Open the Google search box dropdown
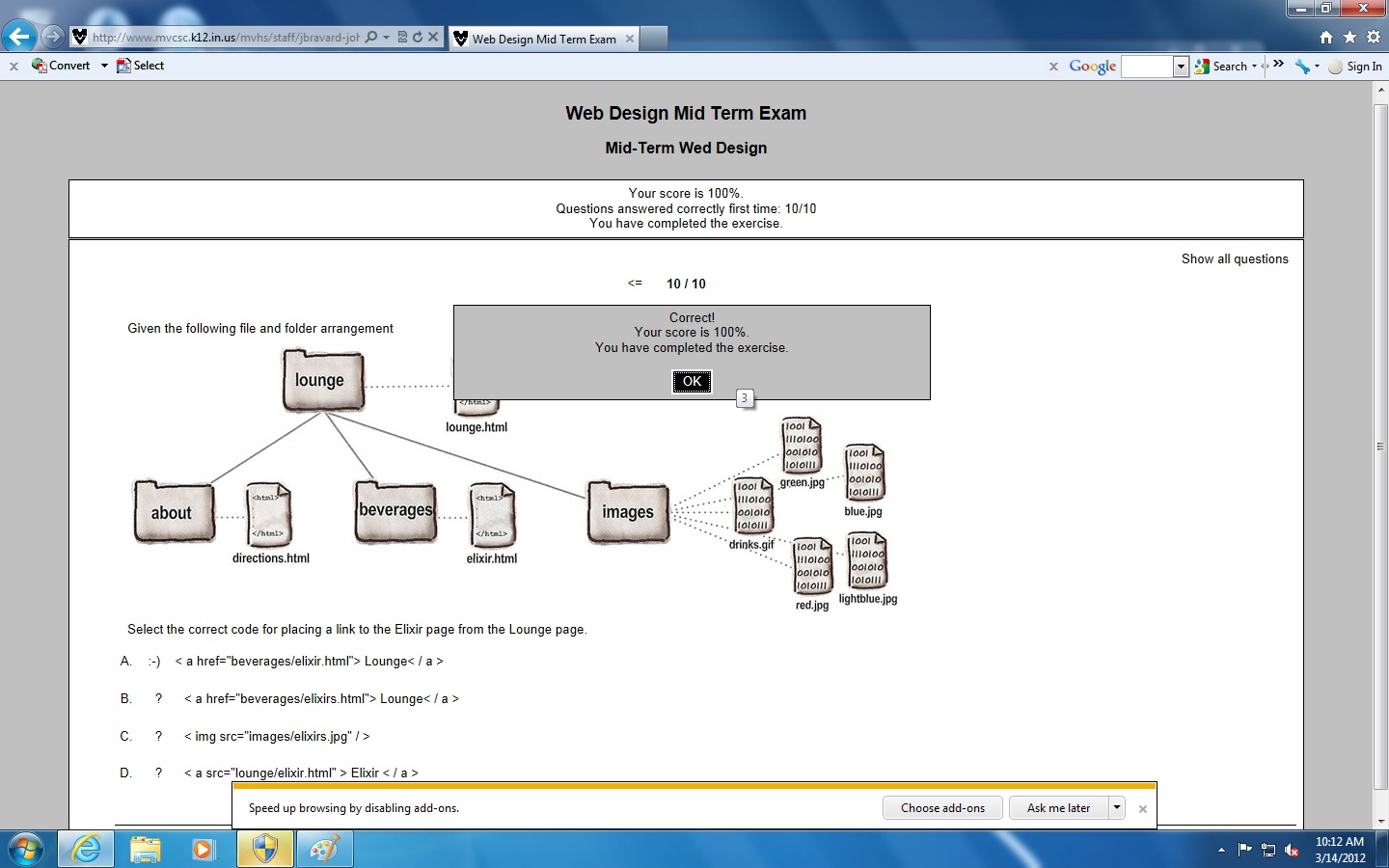1389x868 pixels. (x=1180, y=67)
